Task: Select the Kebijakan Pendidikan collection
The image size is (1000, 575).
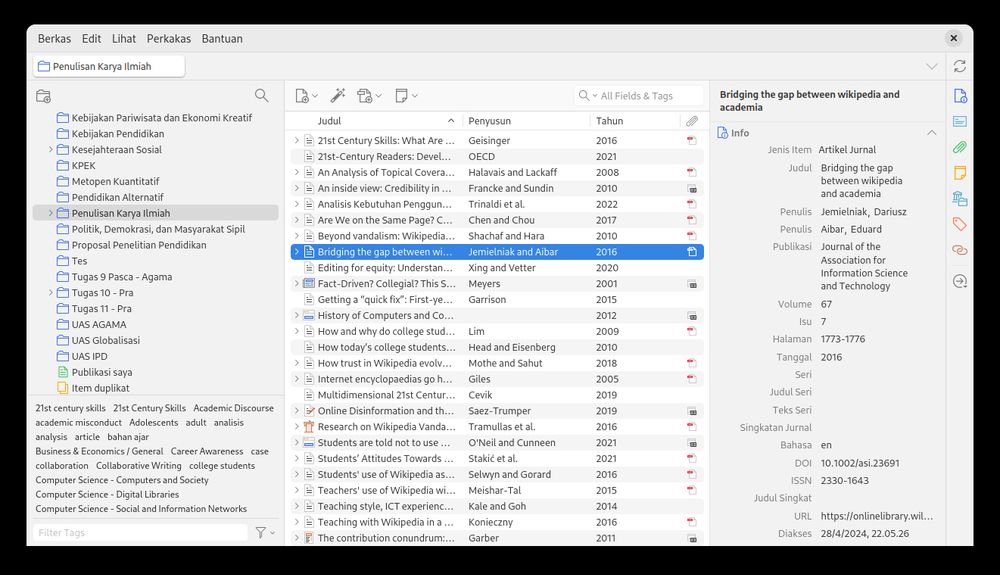Action: [x=117, y=133]
